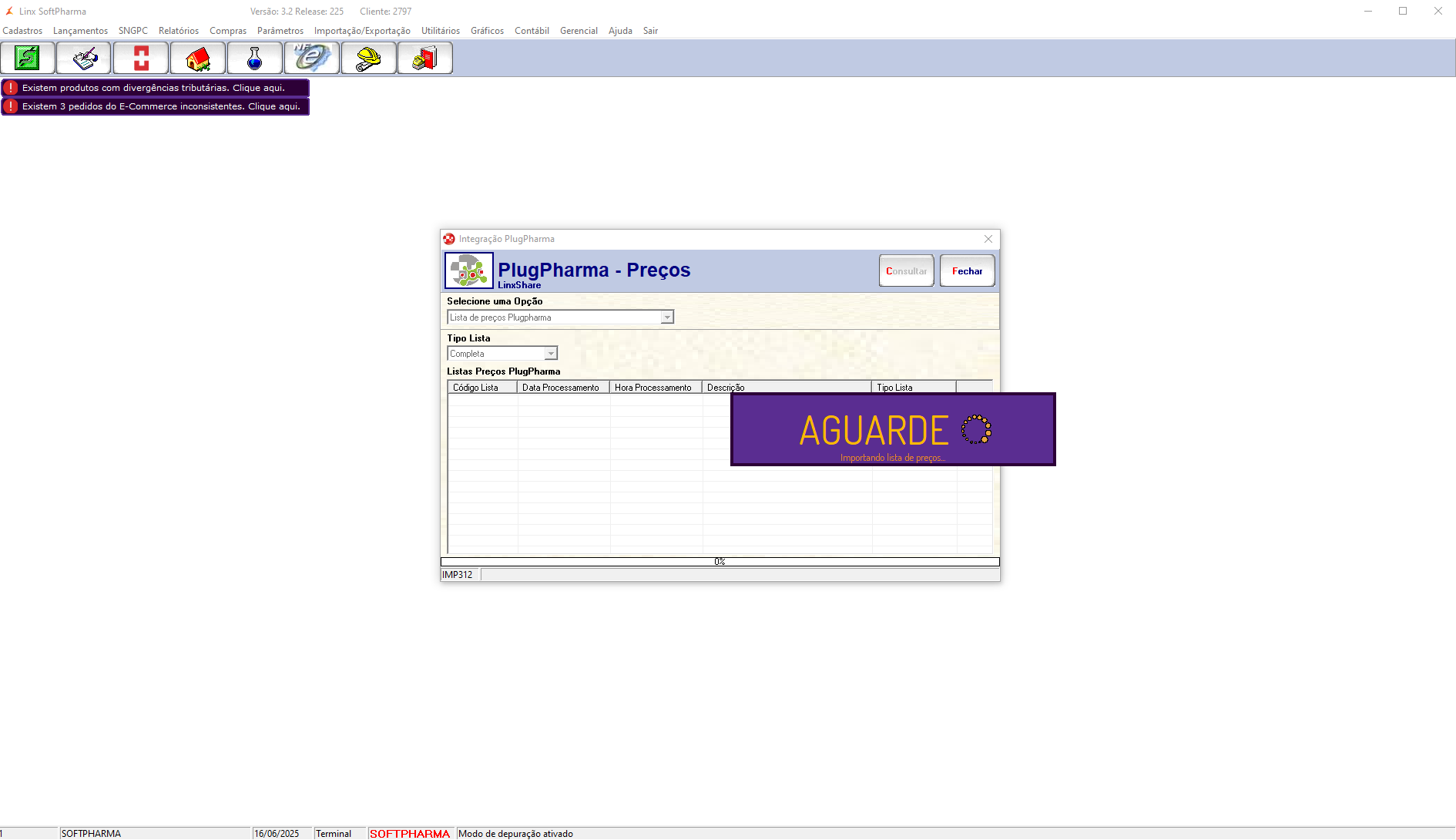Click the PlugPharma logo in the dialog header

(469, 270)
